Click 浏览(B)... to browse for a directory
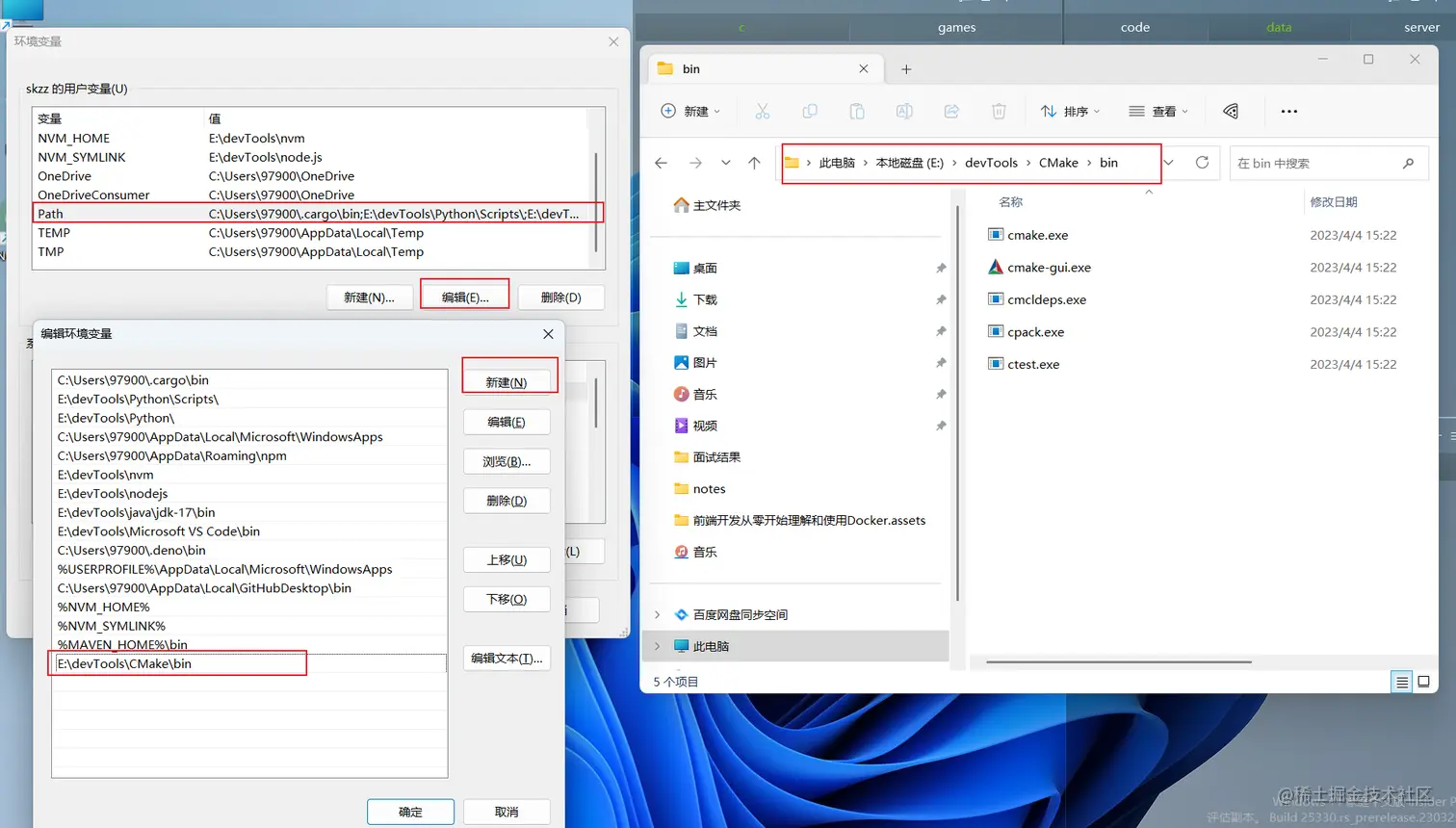1456x828 pixels. coord(507,461)
